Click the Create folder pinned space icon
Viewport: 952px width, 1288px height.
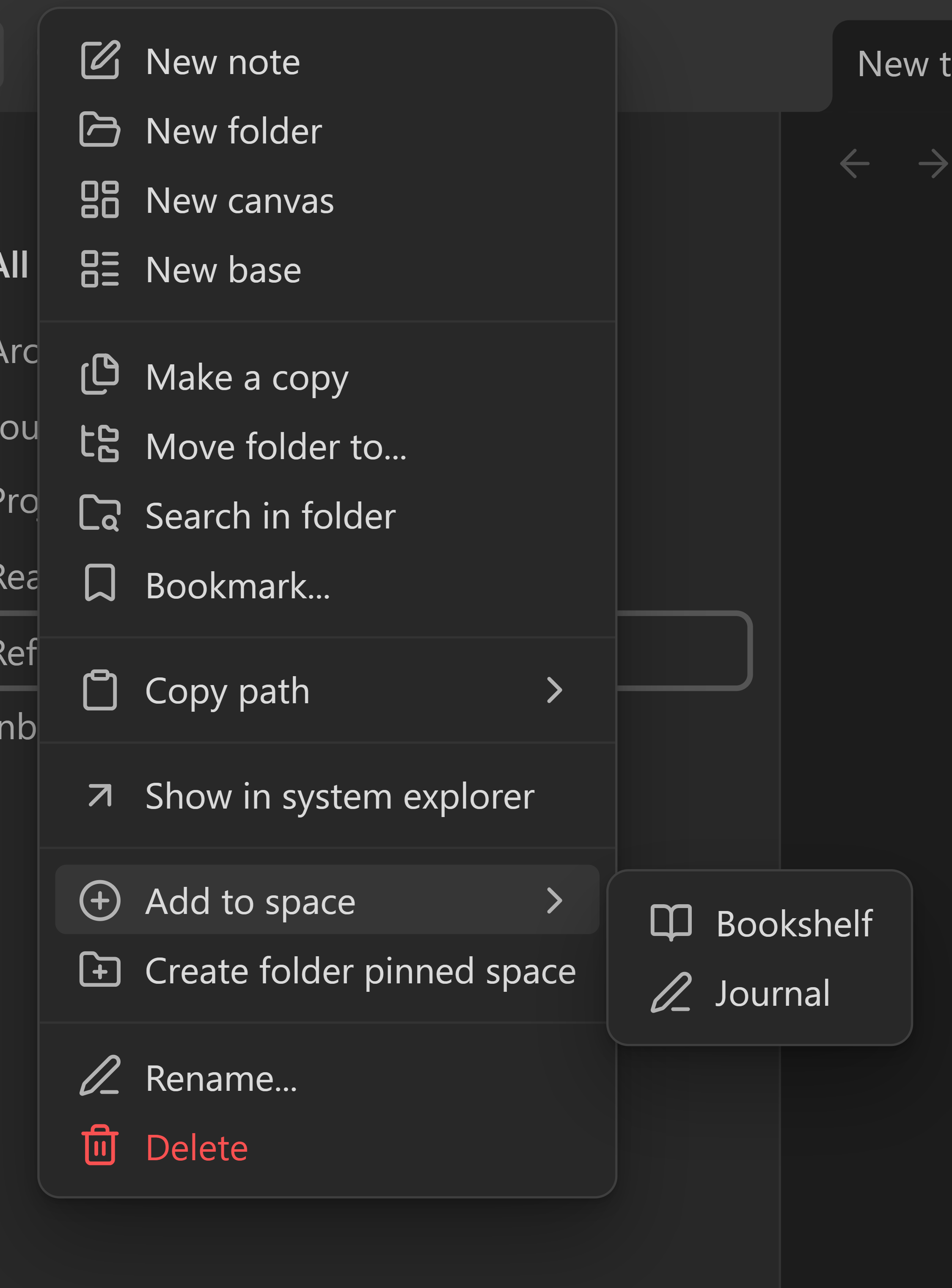100,970
